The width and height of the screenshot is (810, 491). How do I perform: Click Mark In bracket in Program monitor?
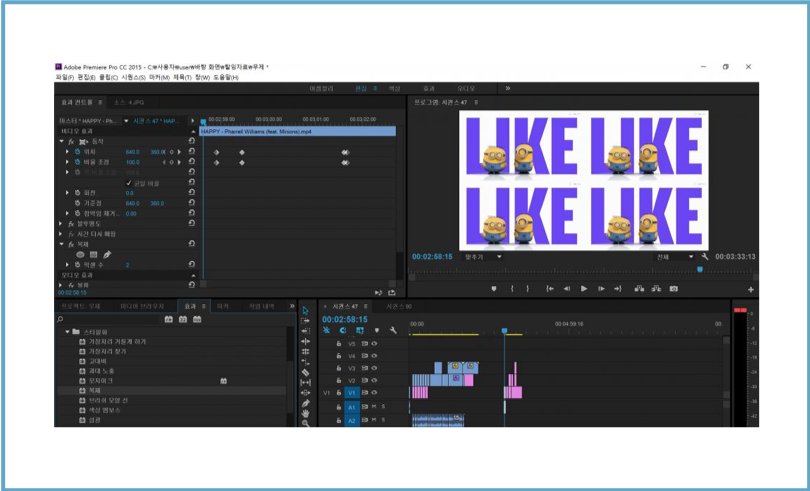[512, 289]
